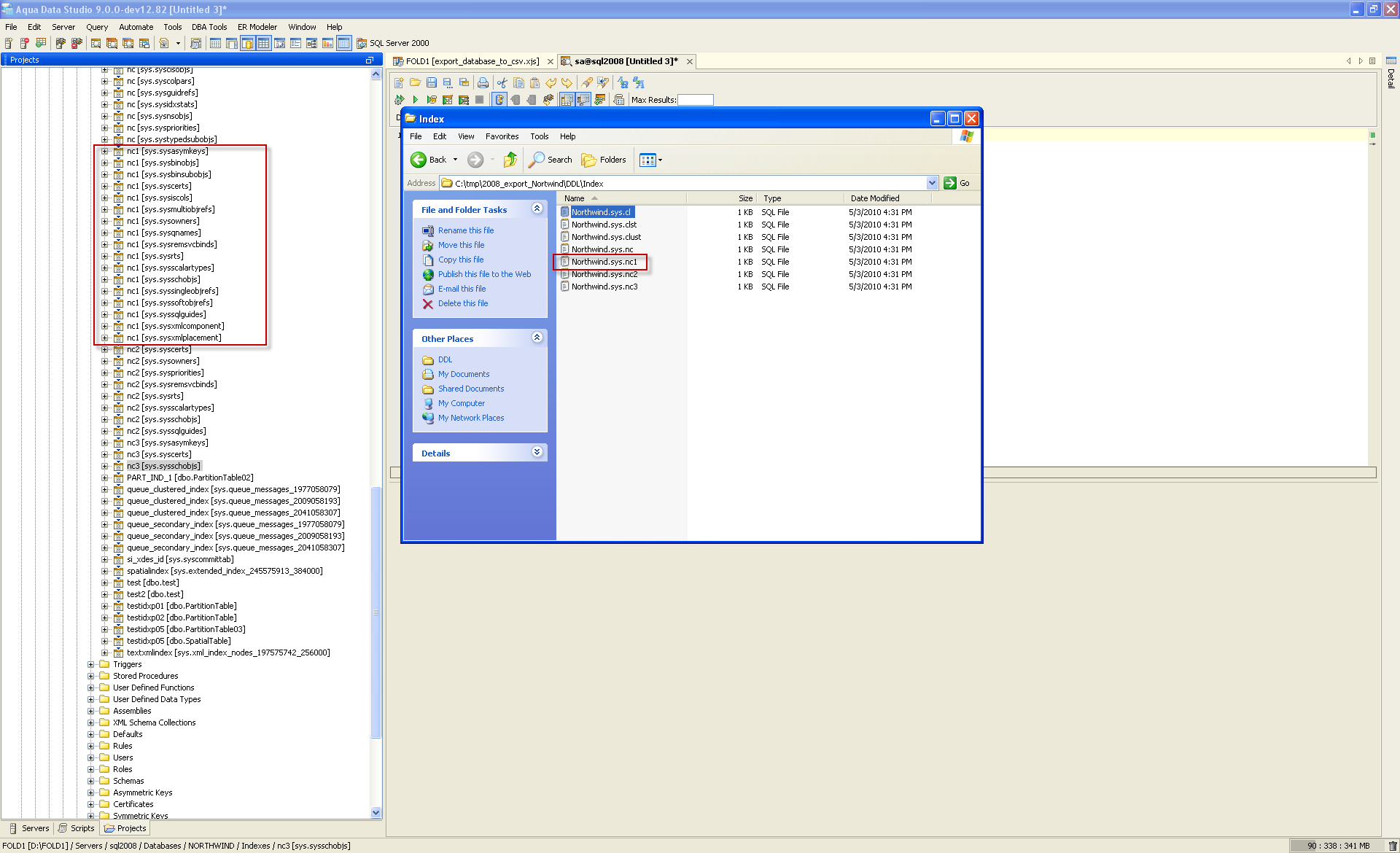Image resolution: width=1400 pixels, height=853 pixels.
Task: Print the script using the Print icon
Action: coord(483,82)
